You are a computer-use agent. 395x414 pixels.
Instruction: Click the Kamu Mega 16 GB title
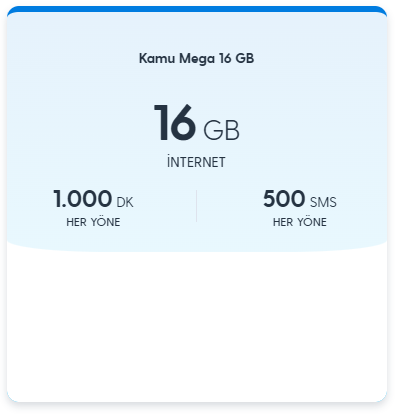196,59
